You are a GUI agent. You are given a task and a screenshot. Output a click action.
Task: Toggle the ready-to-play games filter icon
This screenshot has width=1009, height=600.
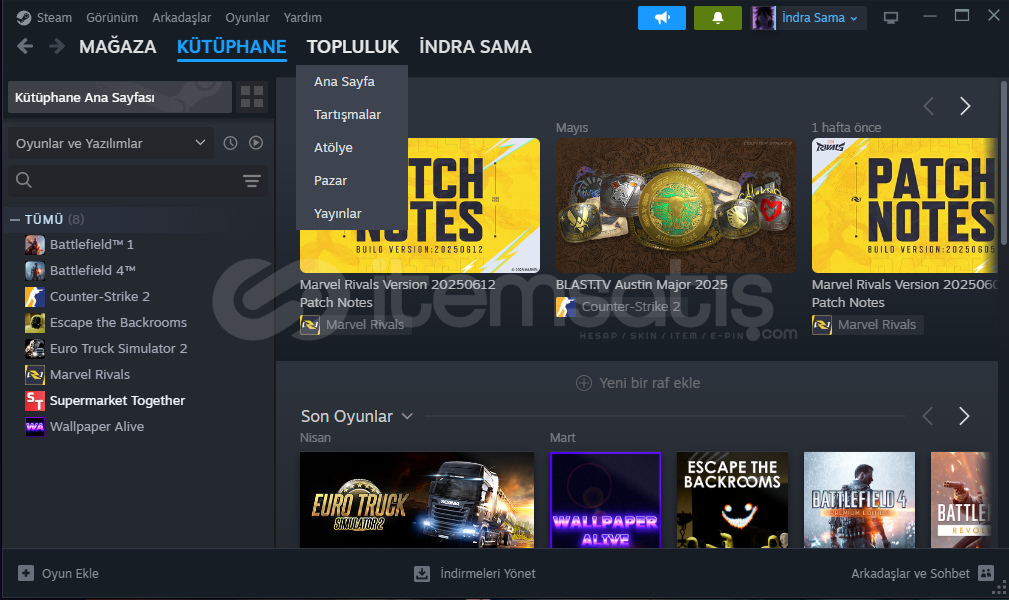(x=256, y=143)
